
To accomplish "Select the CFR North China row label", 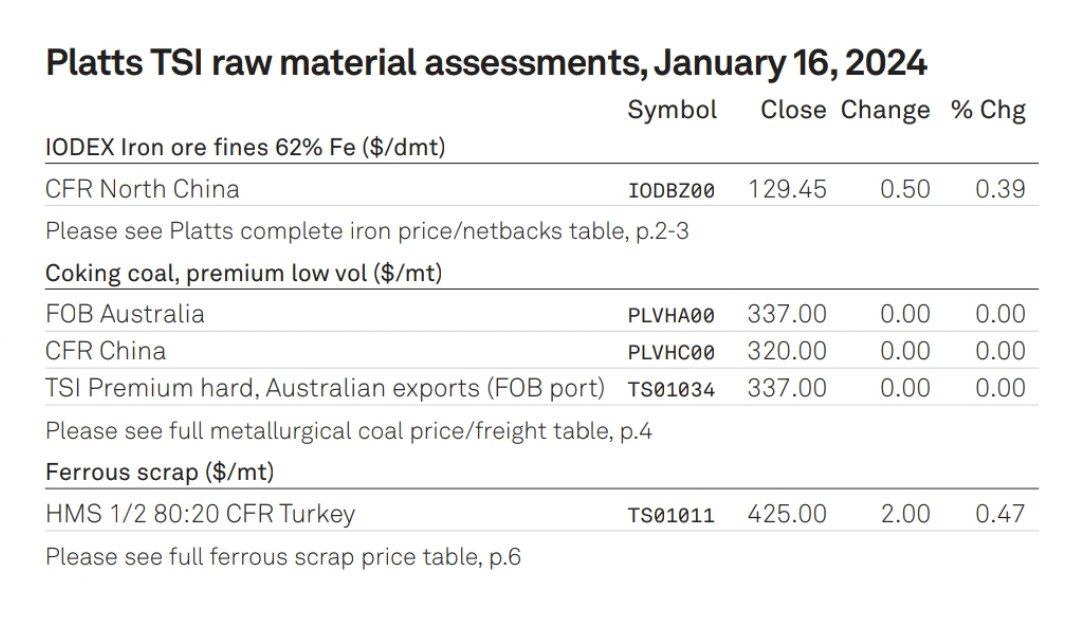I will coord(142,189).
